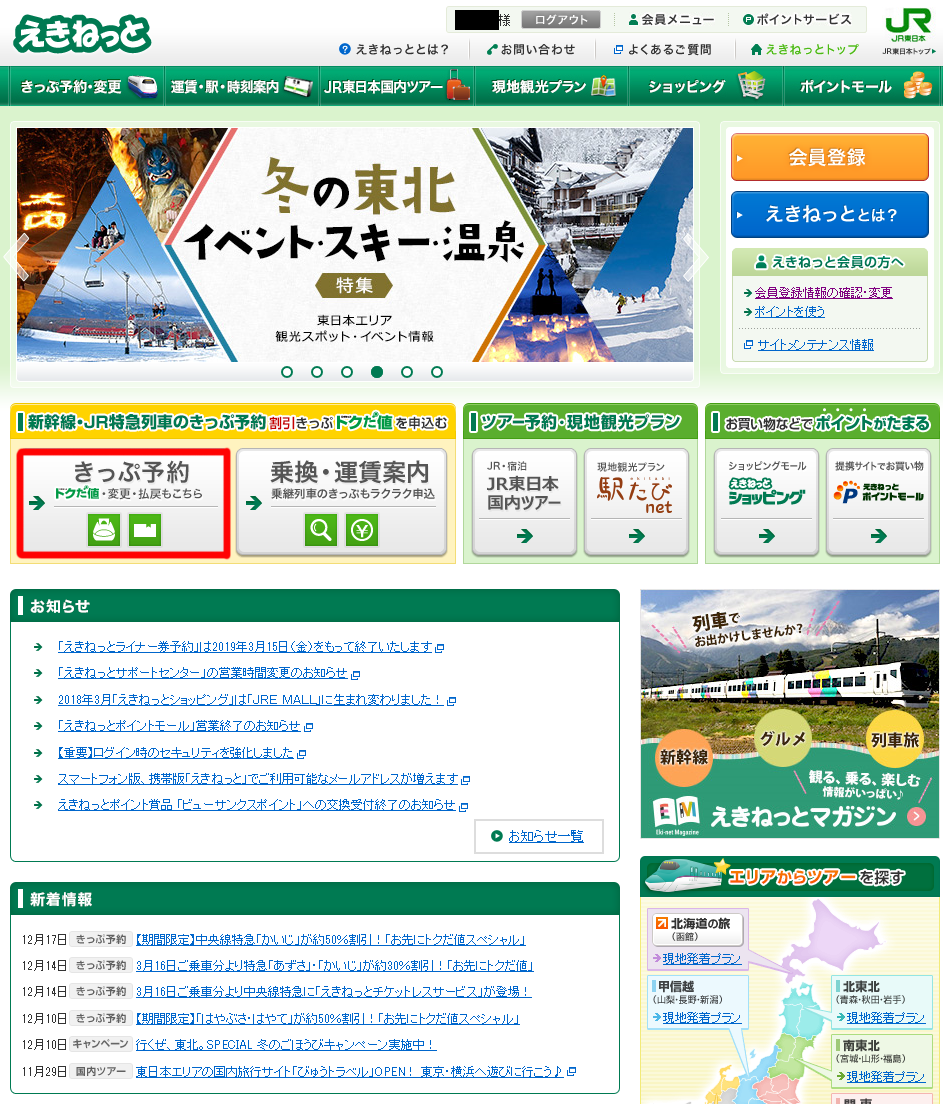
Task: Click the yen fare icon
Action: (x=362, y=529)
